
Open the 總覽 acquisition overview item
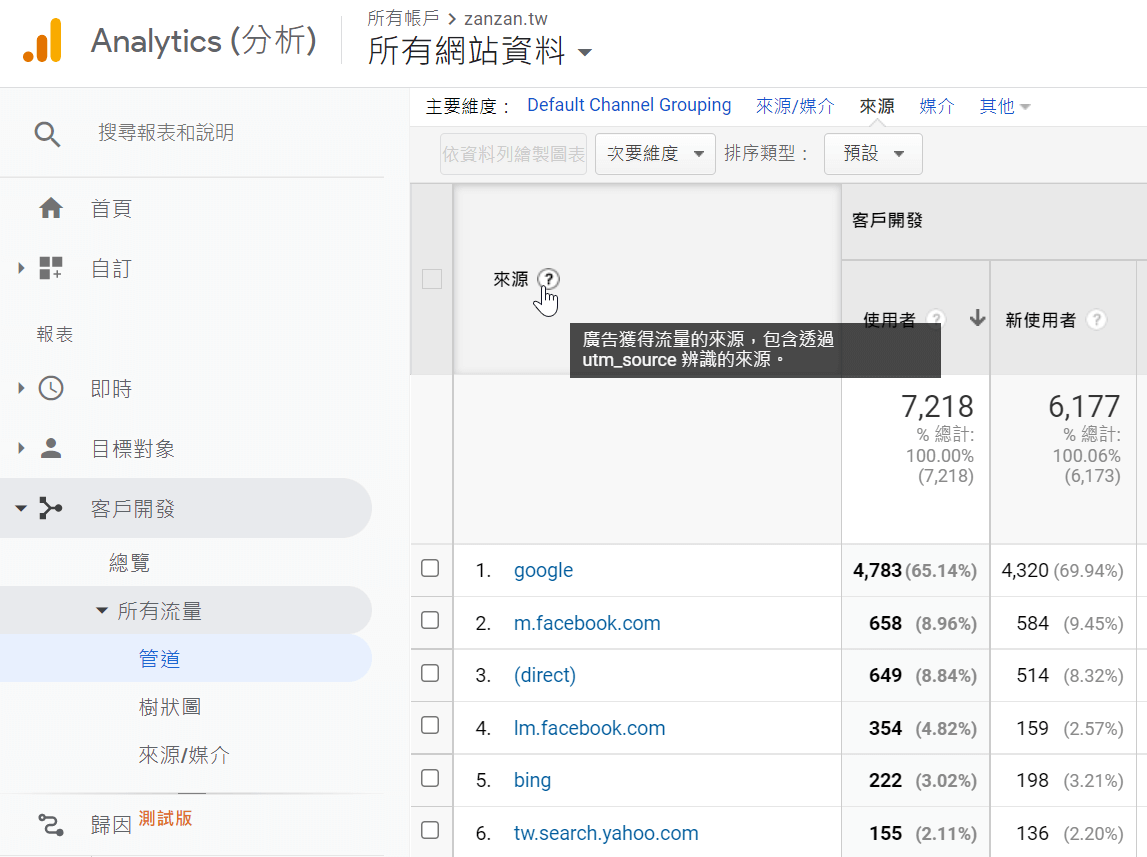pos(129,563)
